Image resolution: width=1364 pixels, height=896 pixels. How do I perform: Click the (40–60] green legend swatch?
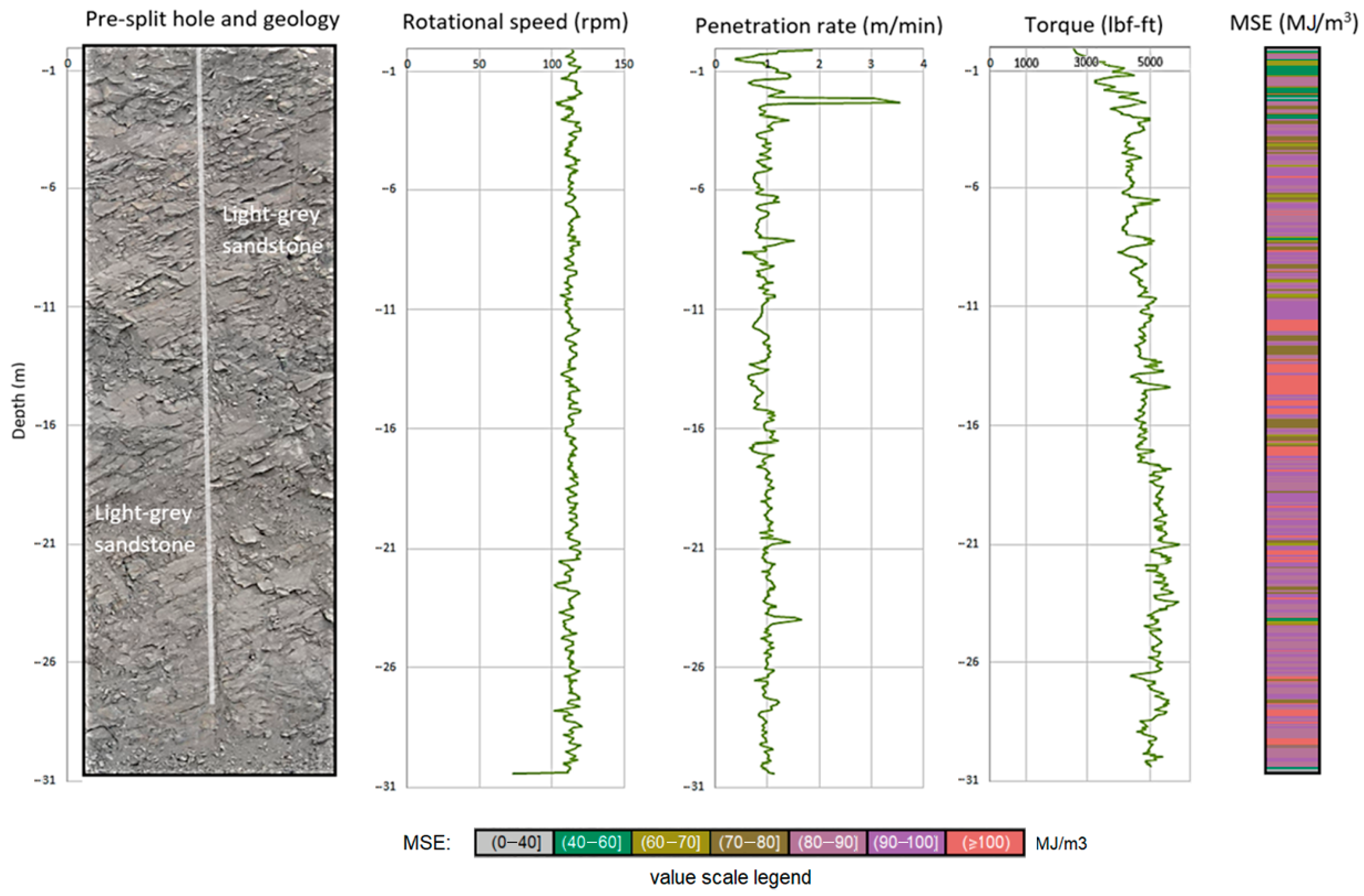pos(592,842)
